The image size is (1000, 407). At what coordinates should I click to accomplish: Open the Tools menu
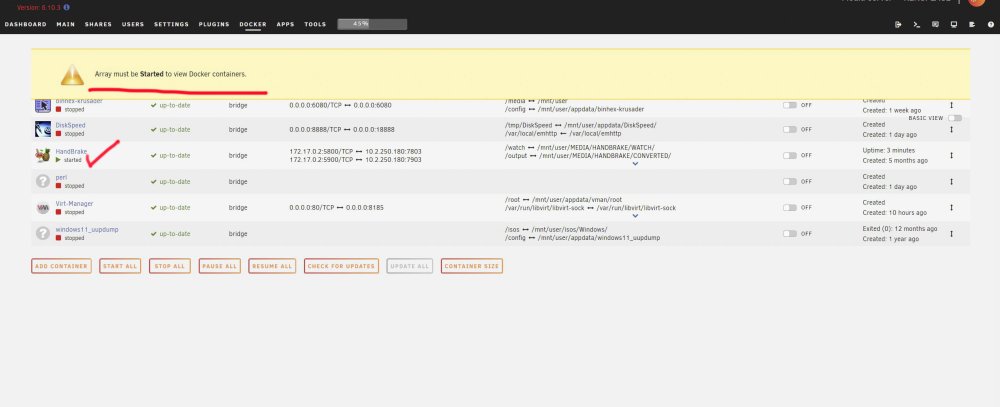(x=315, y=24)
